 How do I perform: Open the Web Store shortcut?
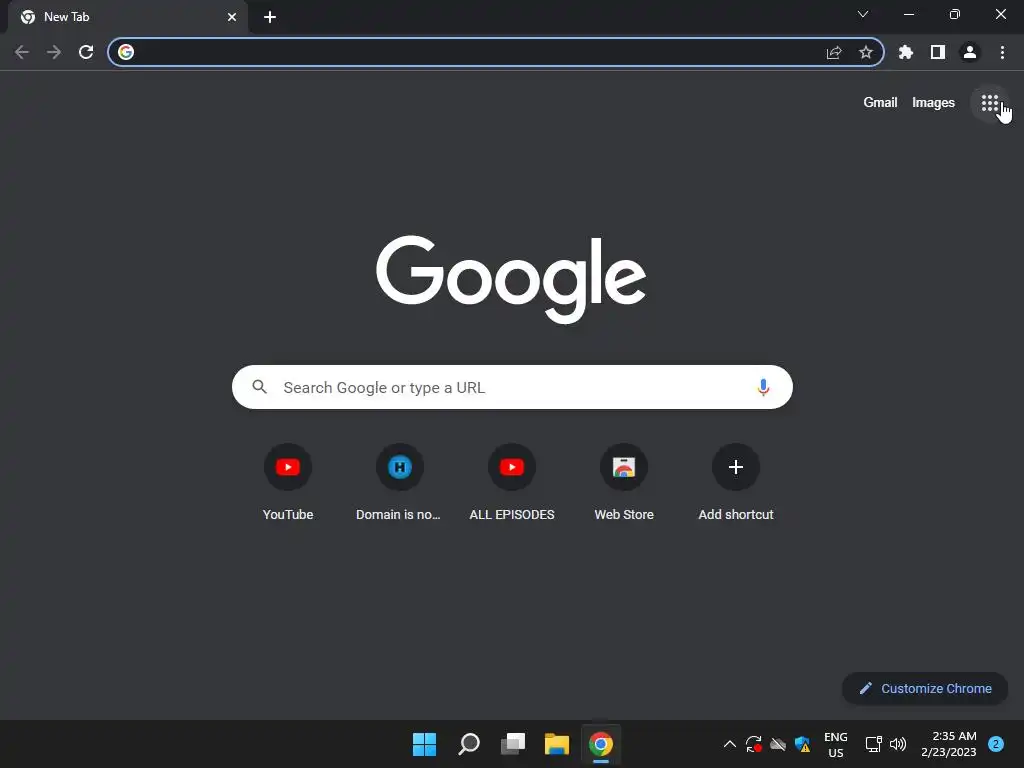[x=624, y=482]
